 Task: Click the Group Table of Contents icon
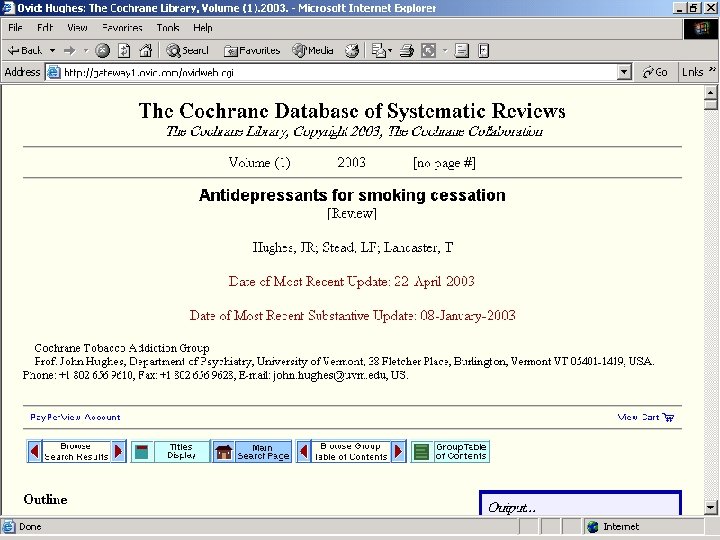[x=422, y=452]
